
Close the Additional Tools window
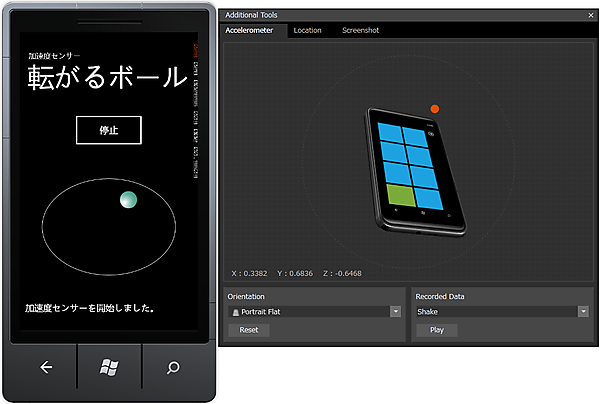[x=591, y=15]
